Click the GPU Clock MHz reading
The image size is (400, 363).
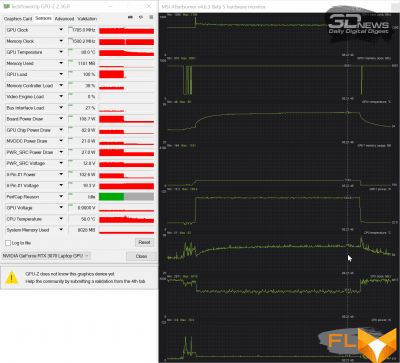click(82, 30)
